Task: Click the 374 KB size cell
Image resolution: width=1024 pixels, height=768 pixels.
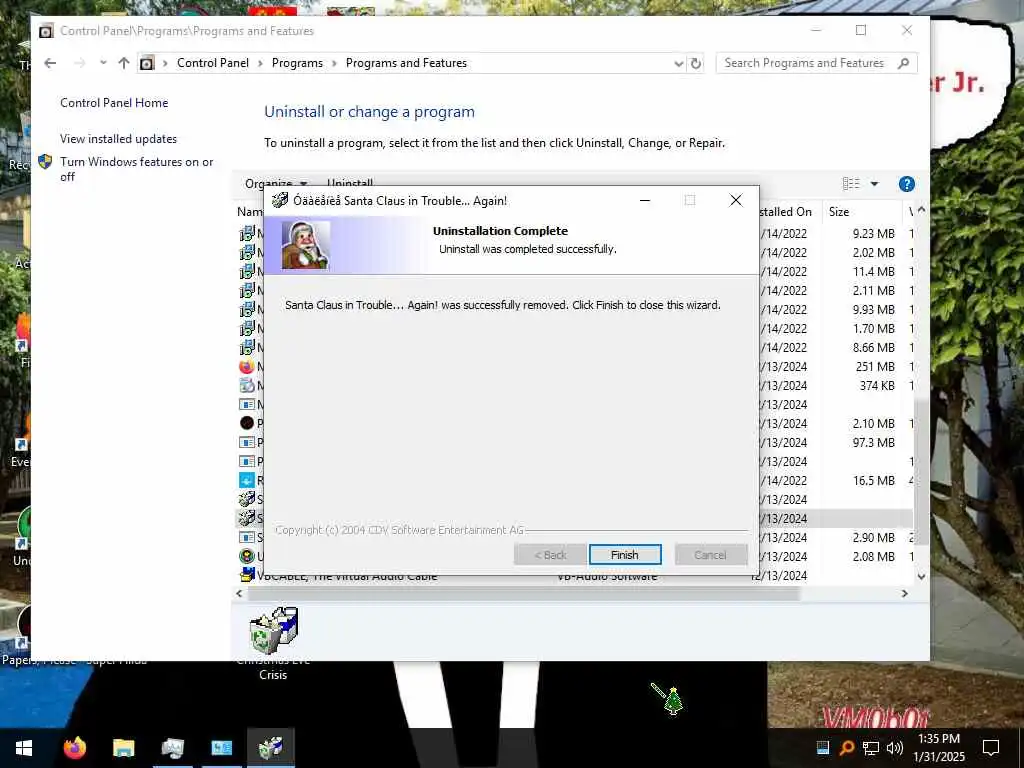Action: (877, 385)
